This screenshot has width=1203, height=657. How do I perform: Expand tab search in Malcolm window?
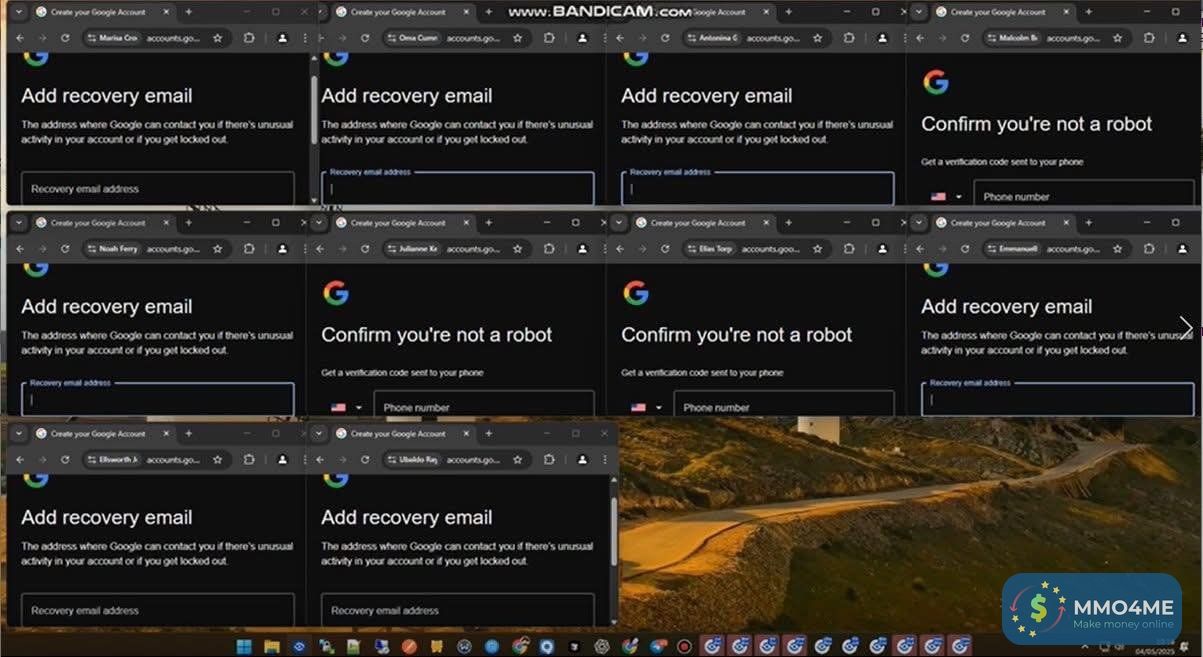click(918, 12)
